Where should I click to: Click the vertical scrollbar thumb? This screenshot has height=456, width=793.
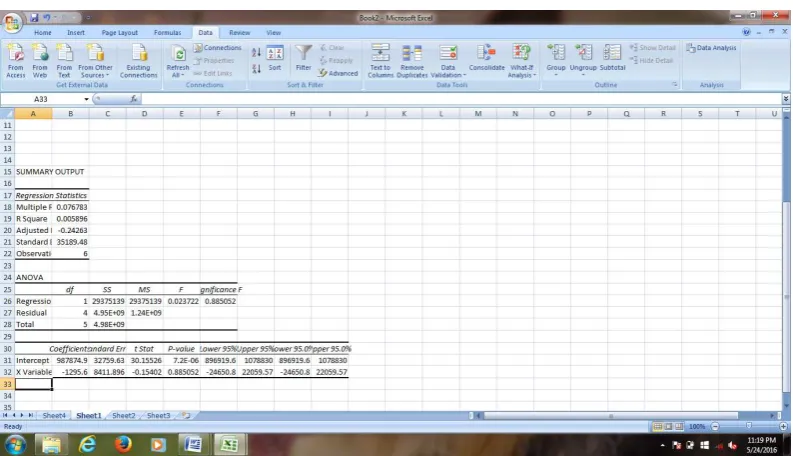tap(786, 297)
